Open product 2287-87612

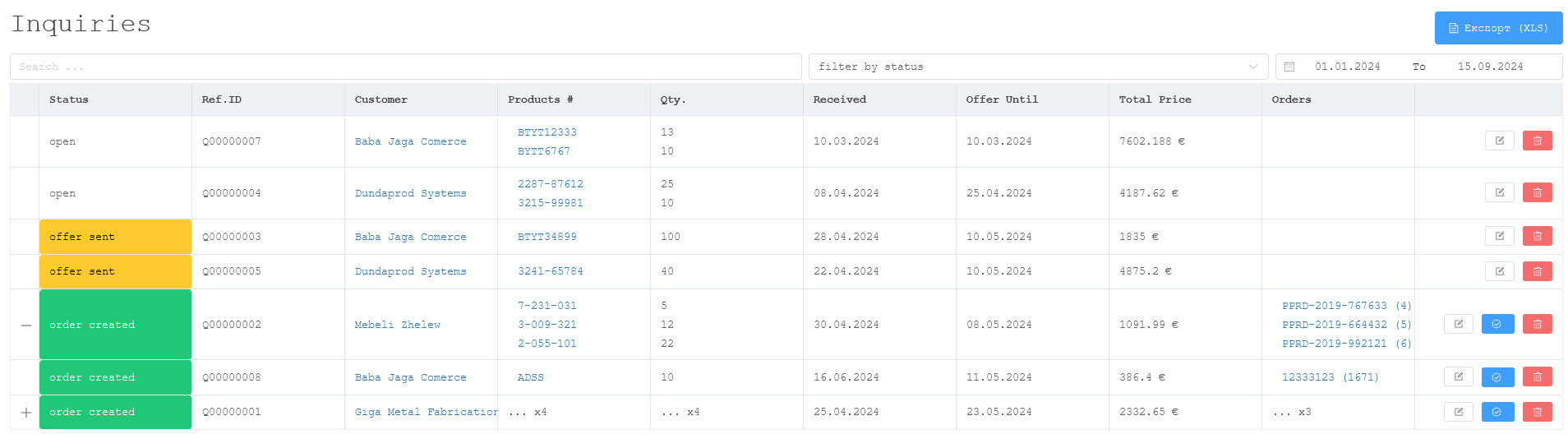click(550, 184)
